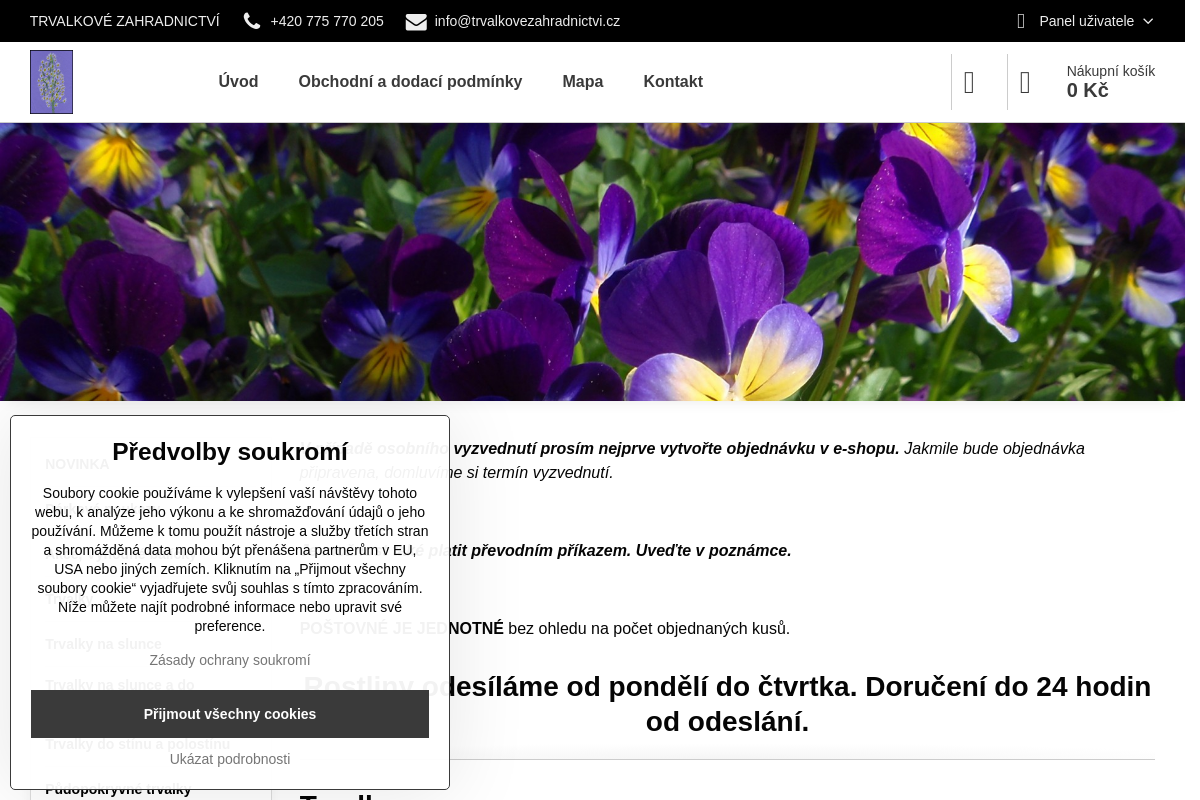Image resolution: width=1200 pixels, height=800 pixels.
Task: Expand the Panel uživatele dropdown arrow
Action: point(1148,21)
